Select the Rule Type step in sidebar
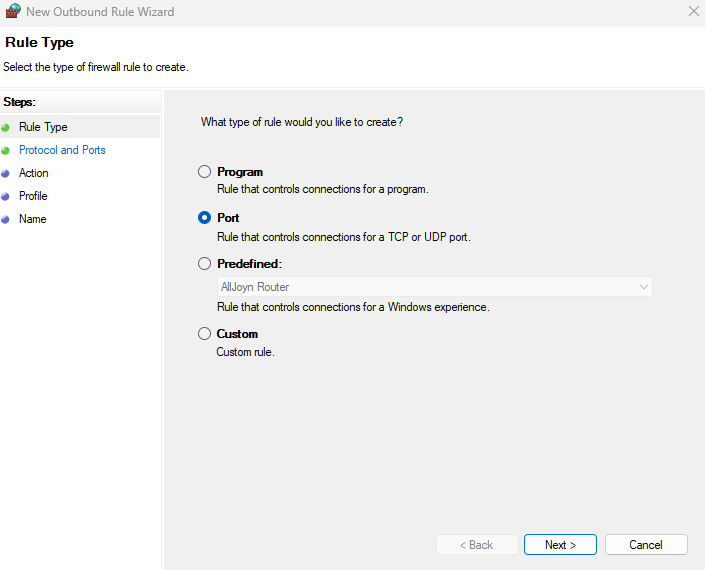Viewport: 705px width, 570px height. [43, 127]
